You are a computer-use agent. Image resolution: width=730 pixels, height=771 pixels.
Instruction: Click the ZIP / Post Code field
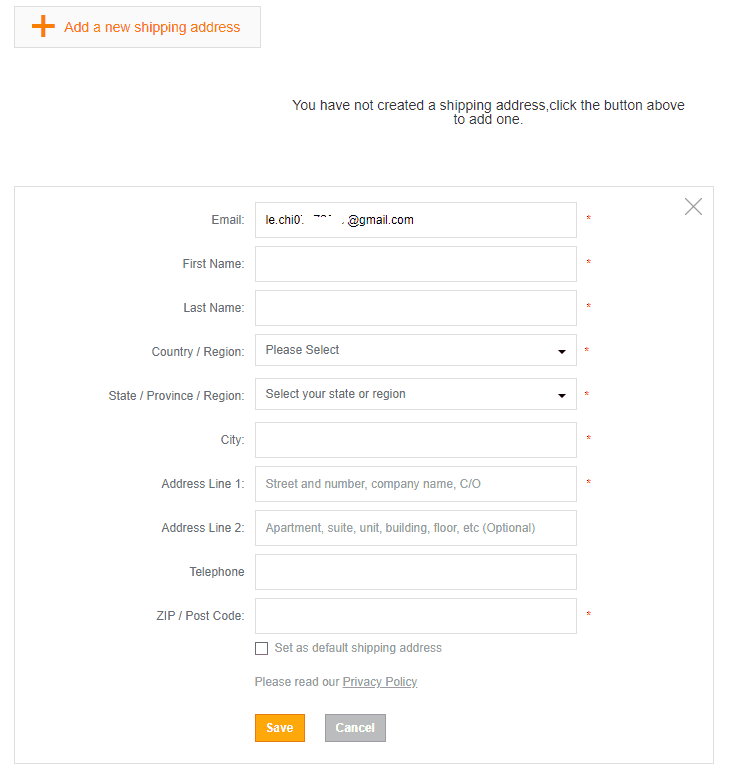click(415, 616)
